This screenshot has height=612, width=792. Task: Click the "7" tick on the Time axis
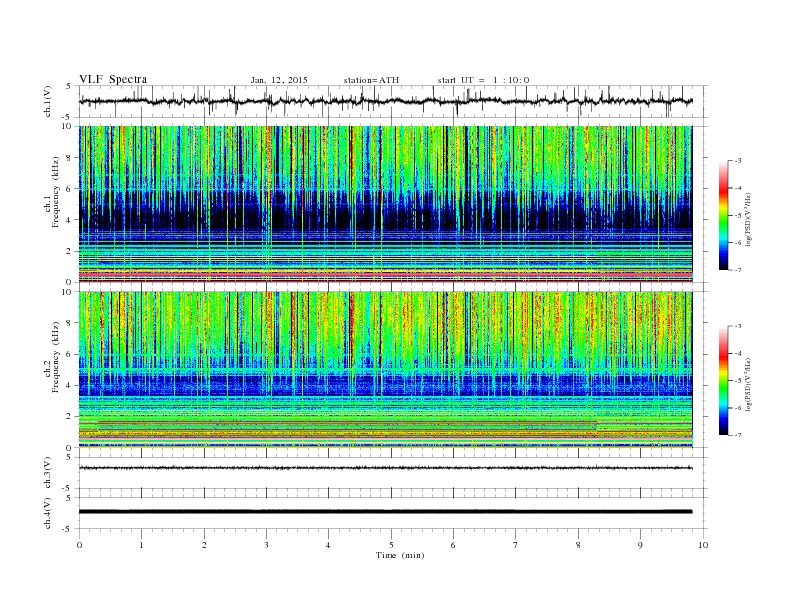click(516, 545)
